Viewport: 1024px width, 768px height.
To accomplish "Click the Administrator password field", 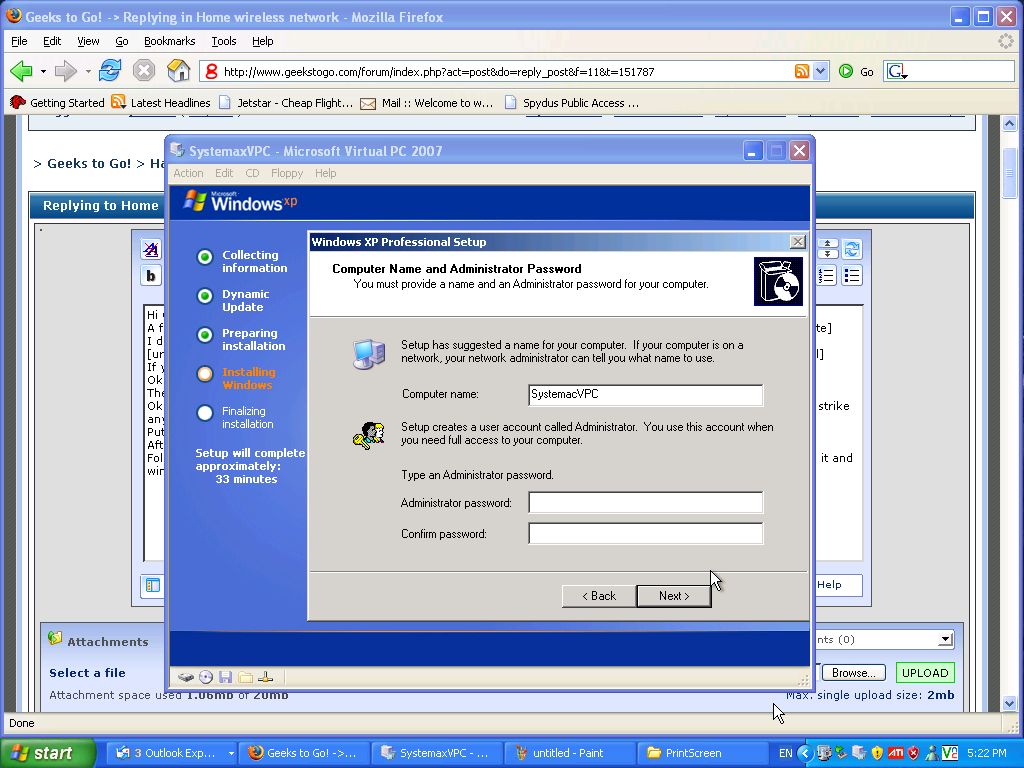I will 645,502.
